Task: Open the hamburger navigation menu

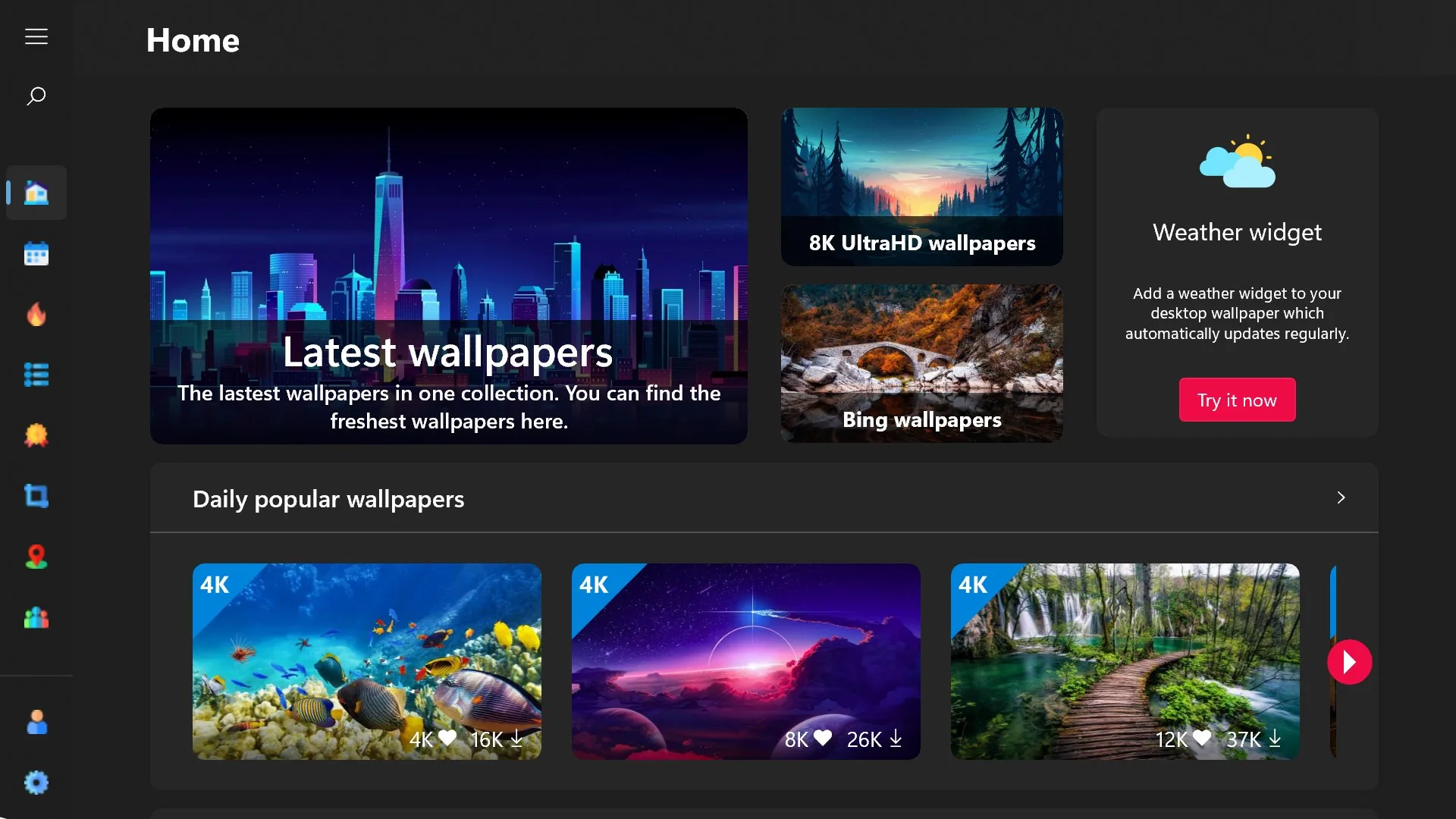Action: 36,36
